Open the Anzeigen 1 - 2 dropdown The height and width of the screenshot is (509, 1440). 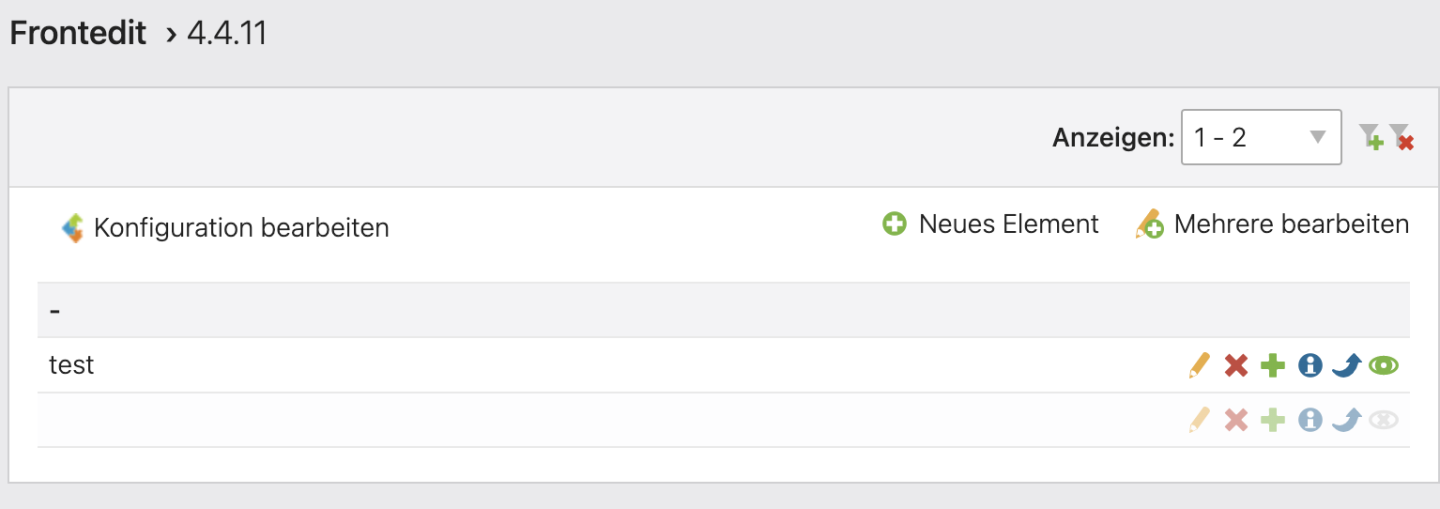[x=1260, y=137]
